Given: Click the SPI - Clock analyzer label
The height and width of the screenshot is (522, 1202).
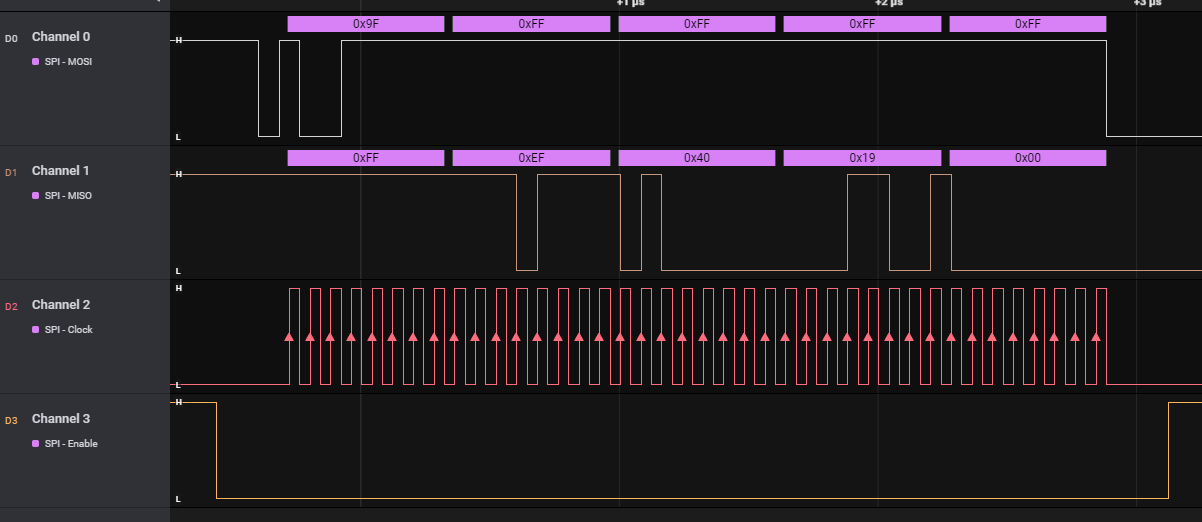Looking at the screenshot, I should 69,330.
